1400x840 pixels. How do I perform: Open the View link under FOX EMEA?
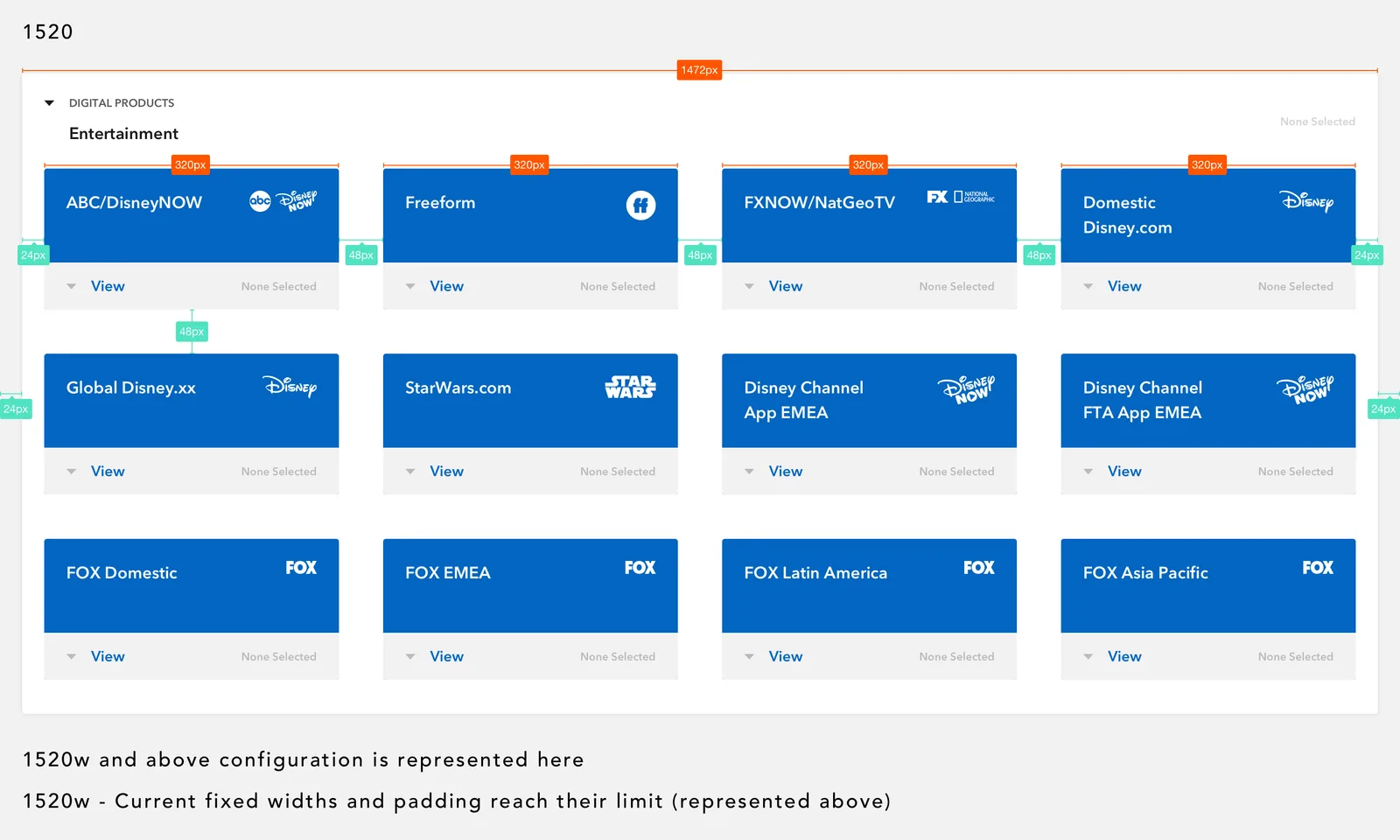tap(446, 656)
